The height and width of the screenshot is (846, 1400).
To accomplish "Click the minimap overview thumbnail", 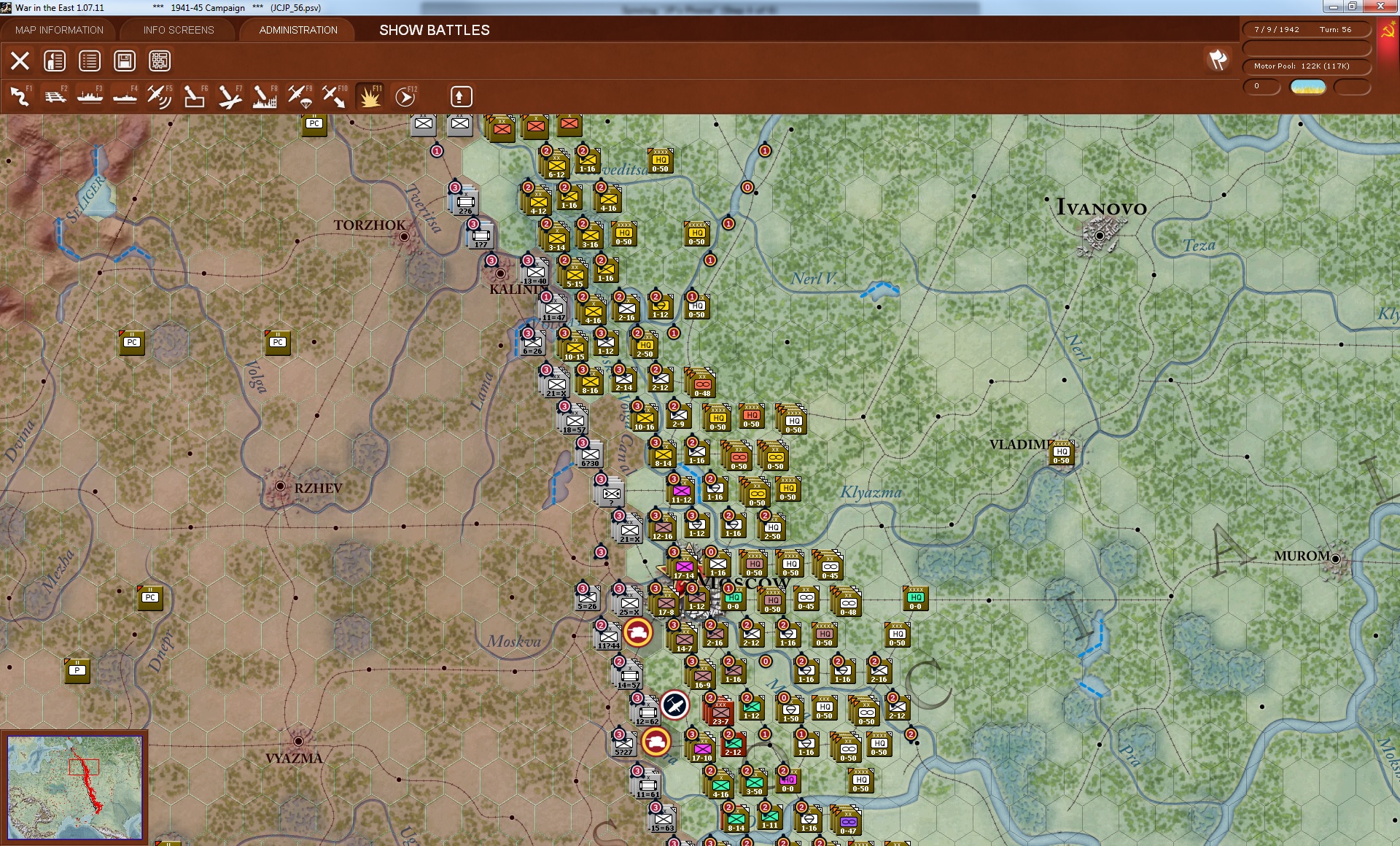I will pos(74,788).
